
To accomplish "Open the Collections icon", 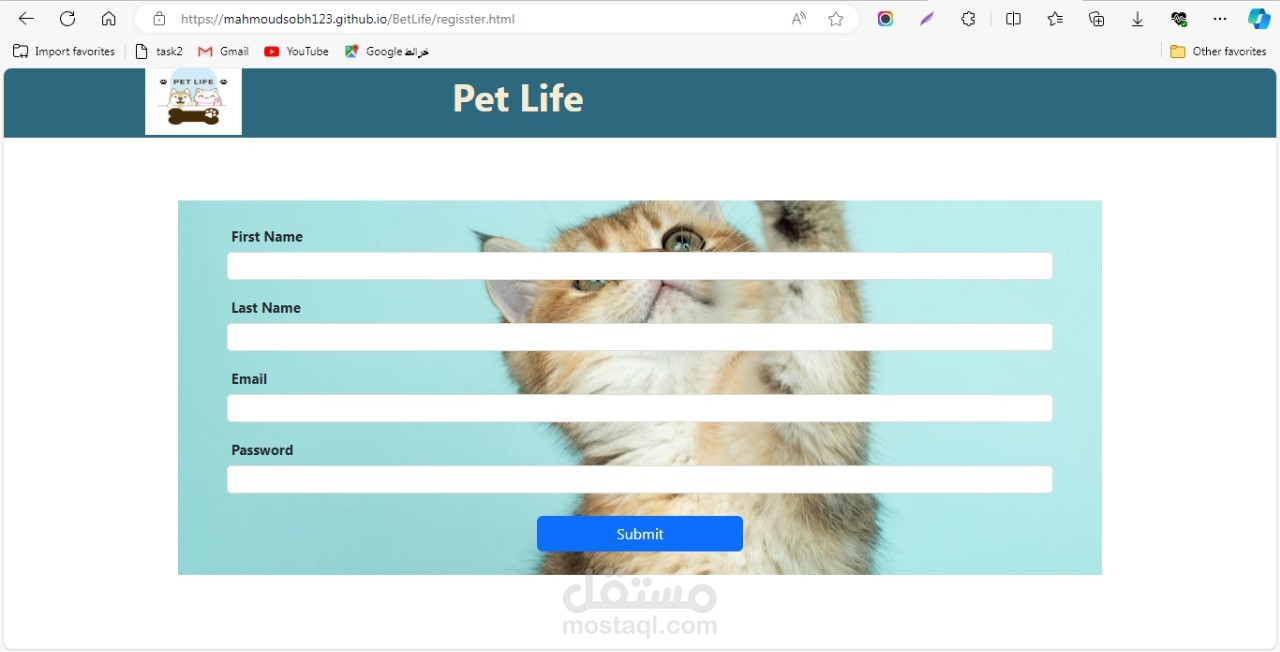I will pos(1097,19).
